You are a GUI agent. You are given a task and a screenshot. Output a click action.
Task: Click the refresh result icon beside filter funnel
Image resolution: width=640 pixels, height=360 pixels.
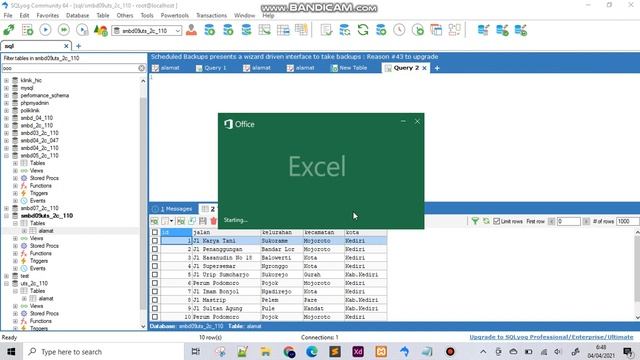tap(486, 221)
